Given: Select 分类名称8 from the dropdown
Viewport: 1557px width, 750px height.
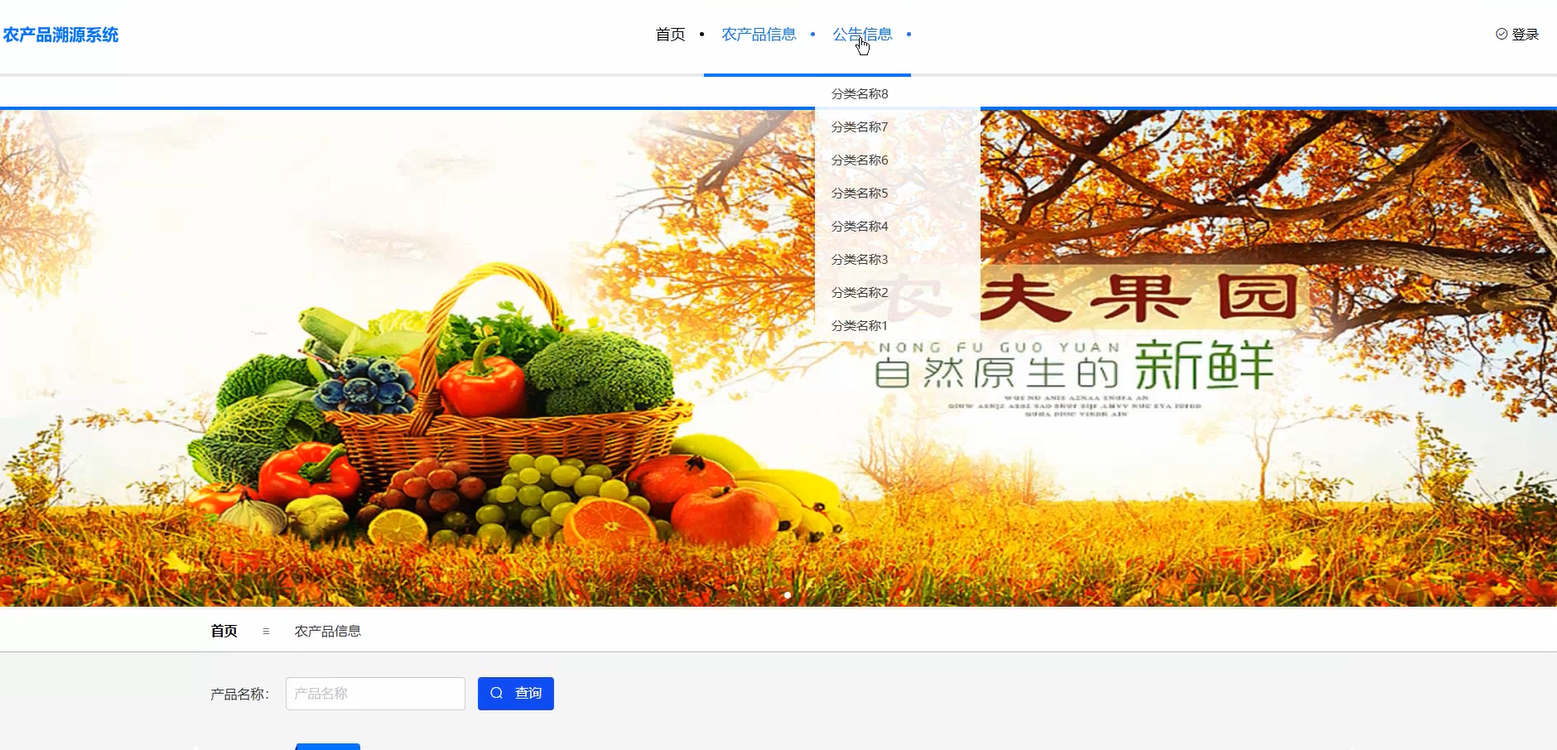Looking at the screenshot, I should click(x=859, y=93).
